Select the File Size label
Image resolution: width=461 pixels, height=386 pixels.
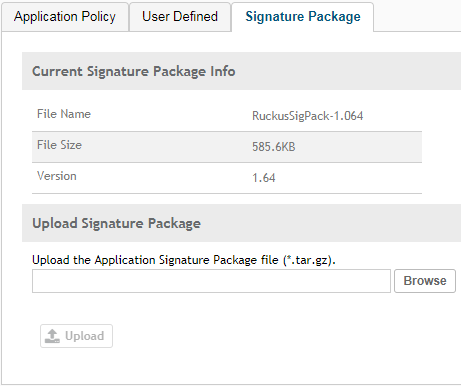[59, 145]
